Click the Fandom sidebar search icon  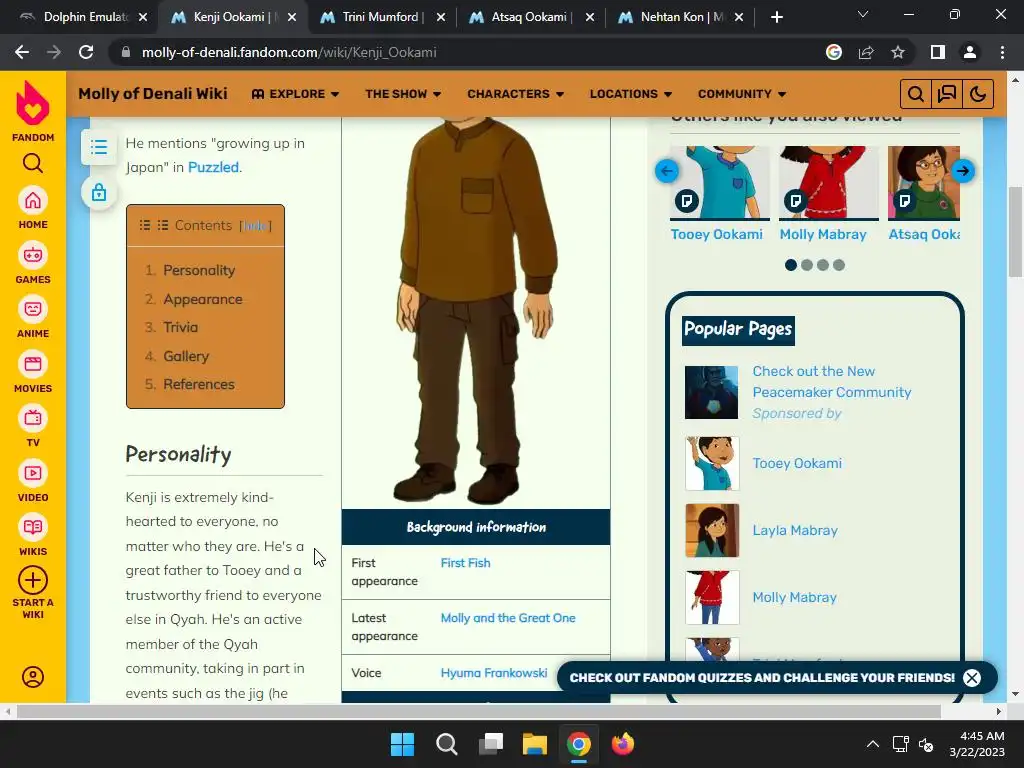[33, 163]
